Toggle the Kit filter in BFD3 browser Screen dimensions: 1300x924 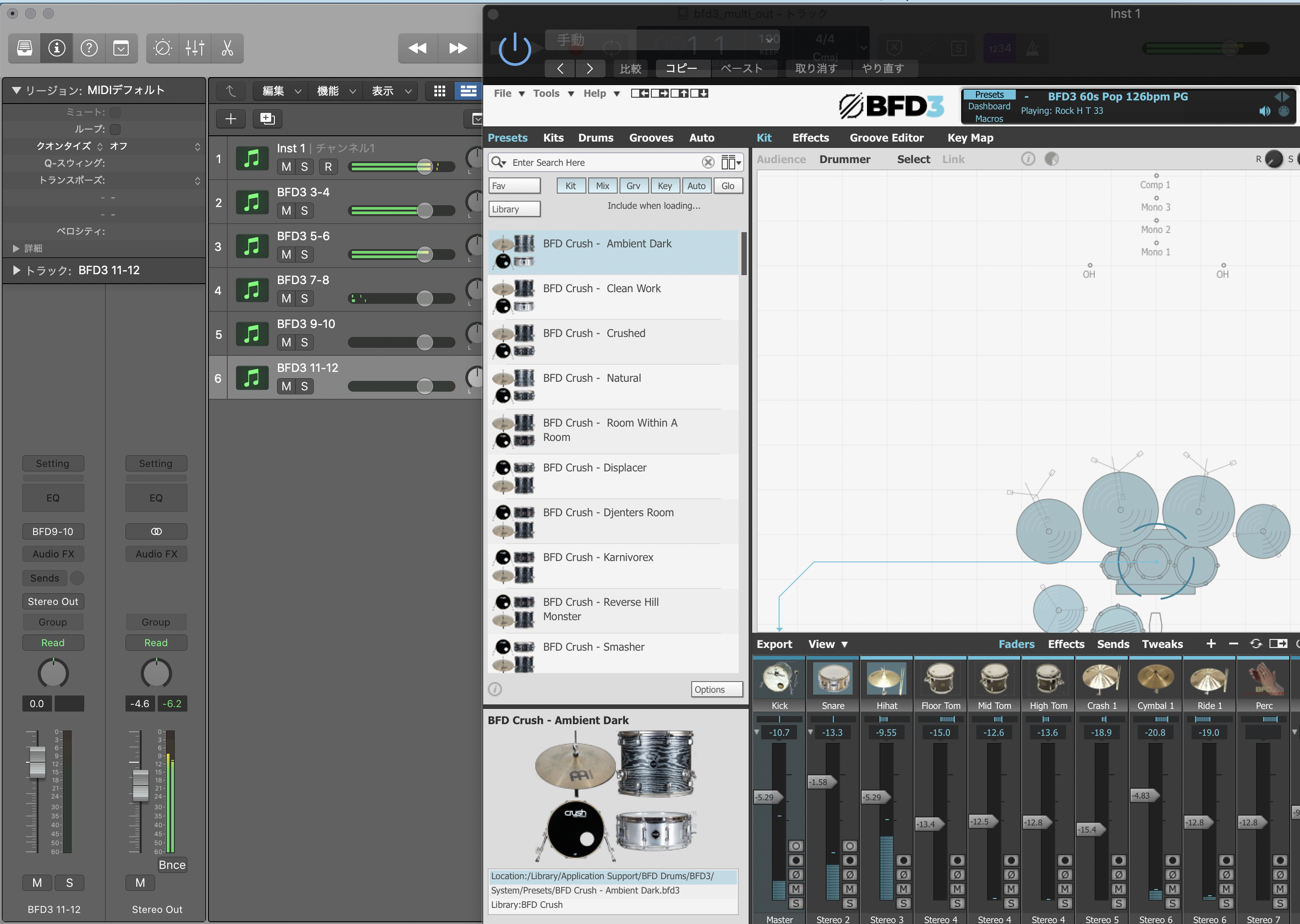[571, 186]
